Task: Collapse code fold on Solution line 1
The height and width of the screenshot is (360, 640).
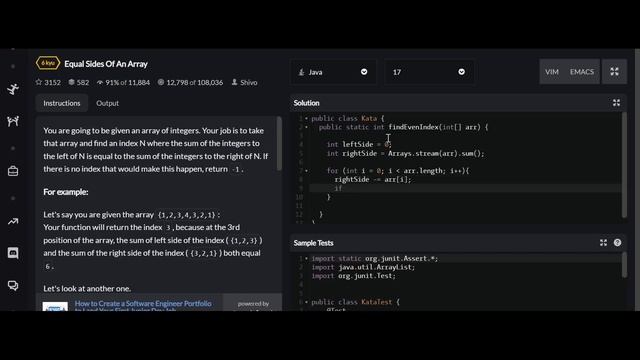Action: point(307,118)
